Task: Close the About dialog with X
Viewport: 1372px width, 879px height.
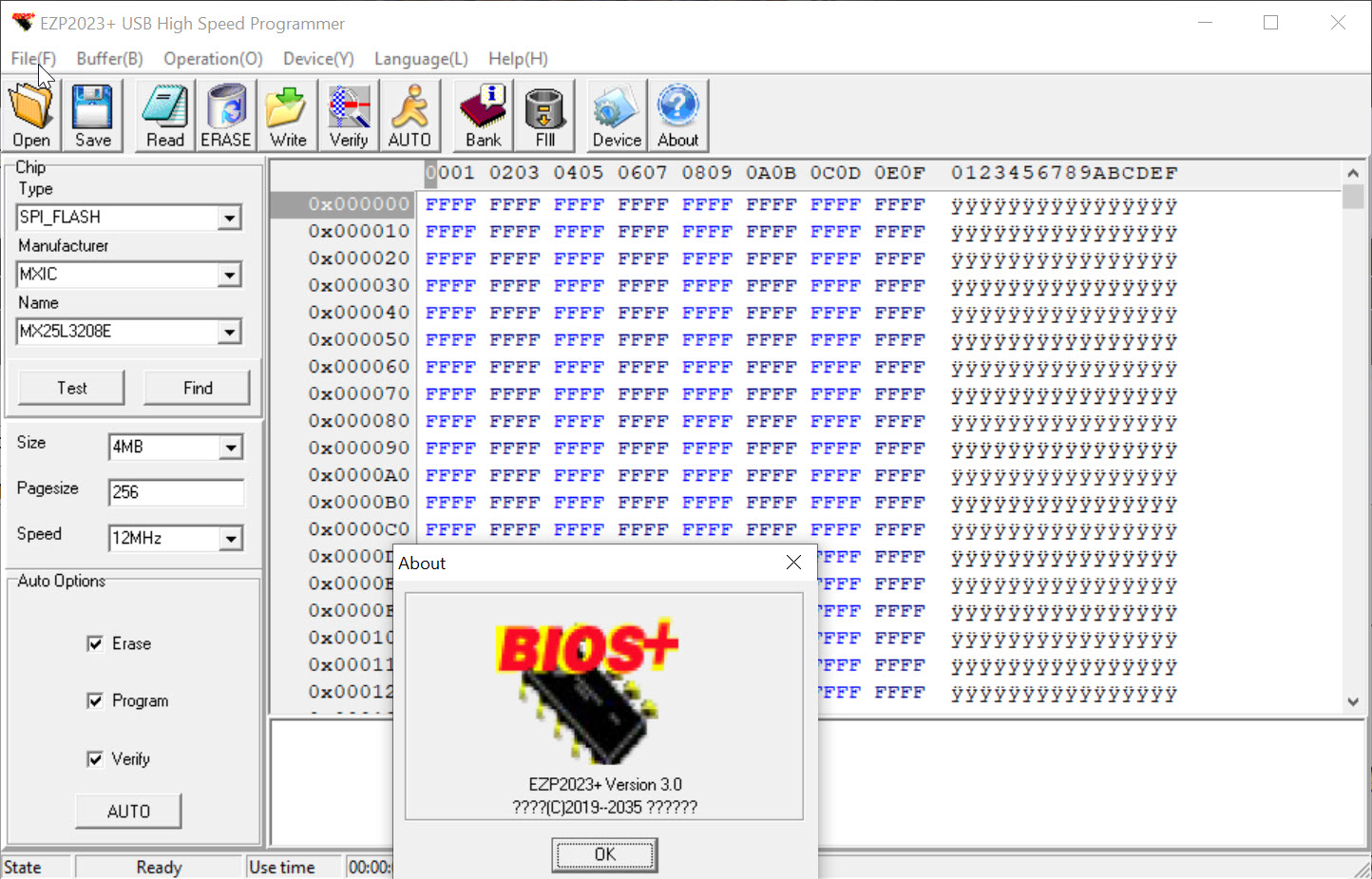Action: pos(794,563)
